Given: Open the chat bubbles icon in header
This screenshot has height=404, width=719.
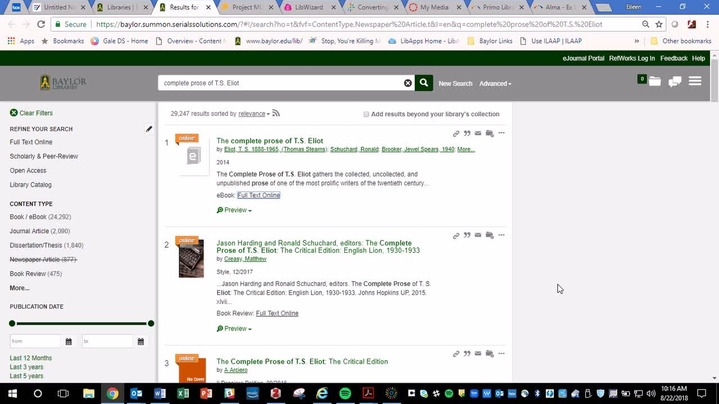Looking at the screenshot, I should [675, 82].
